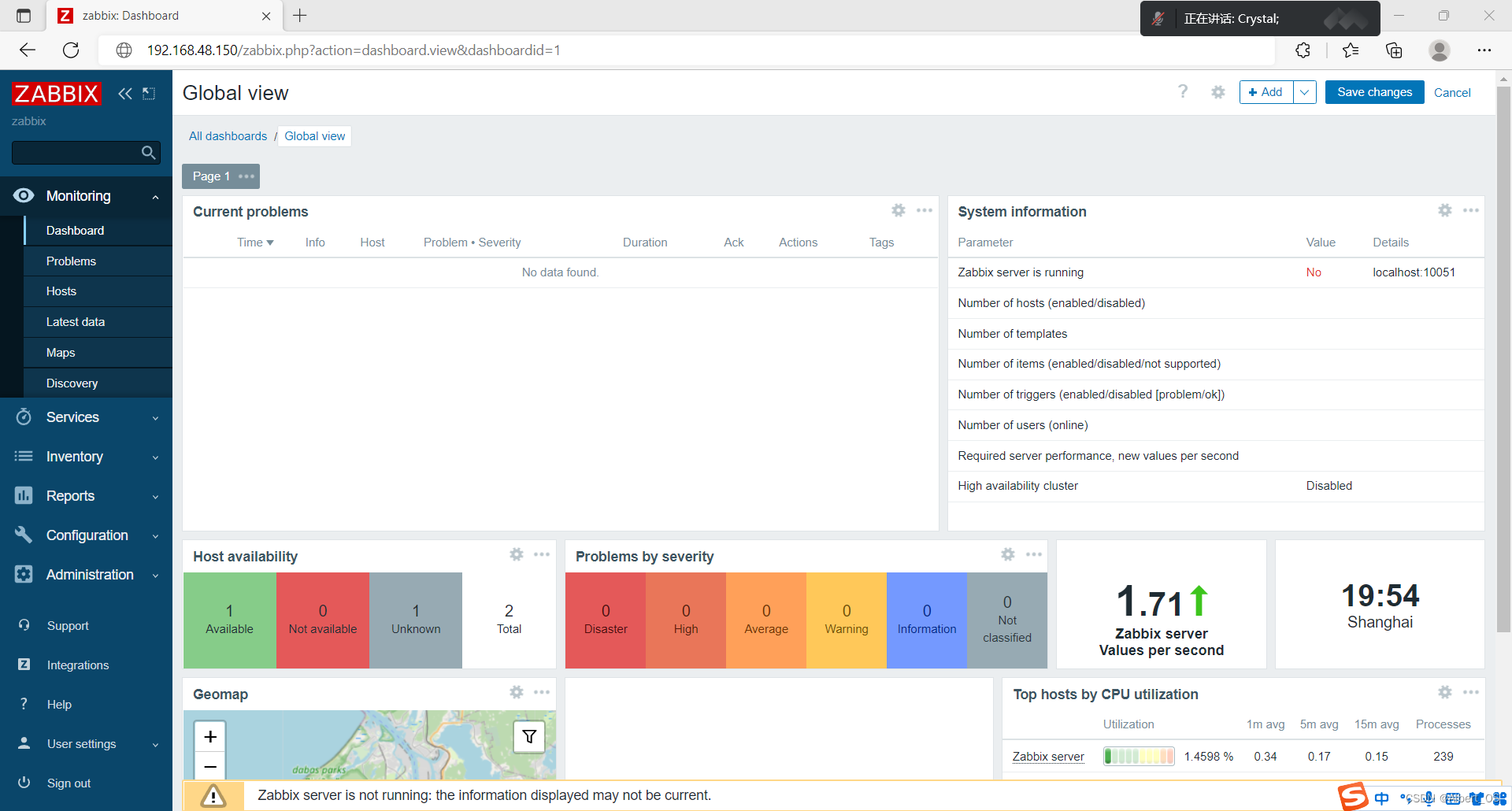Zoom in on the Geomap

tap(210, 737)
